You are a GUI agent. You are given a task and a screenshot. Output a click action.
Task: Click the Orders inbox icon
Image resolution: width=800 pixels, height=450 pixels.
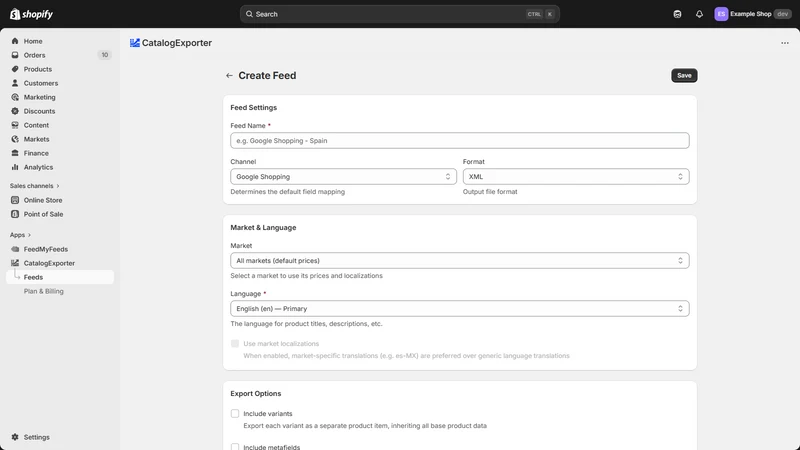tap(15, 55)
